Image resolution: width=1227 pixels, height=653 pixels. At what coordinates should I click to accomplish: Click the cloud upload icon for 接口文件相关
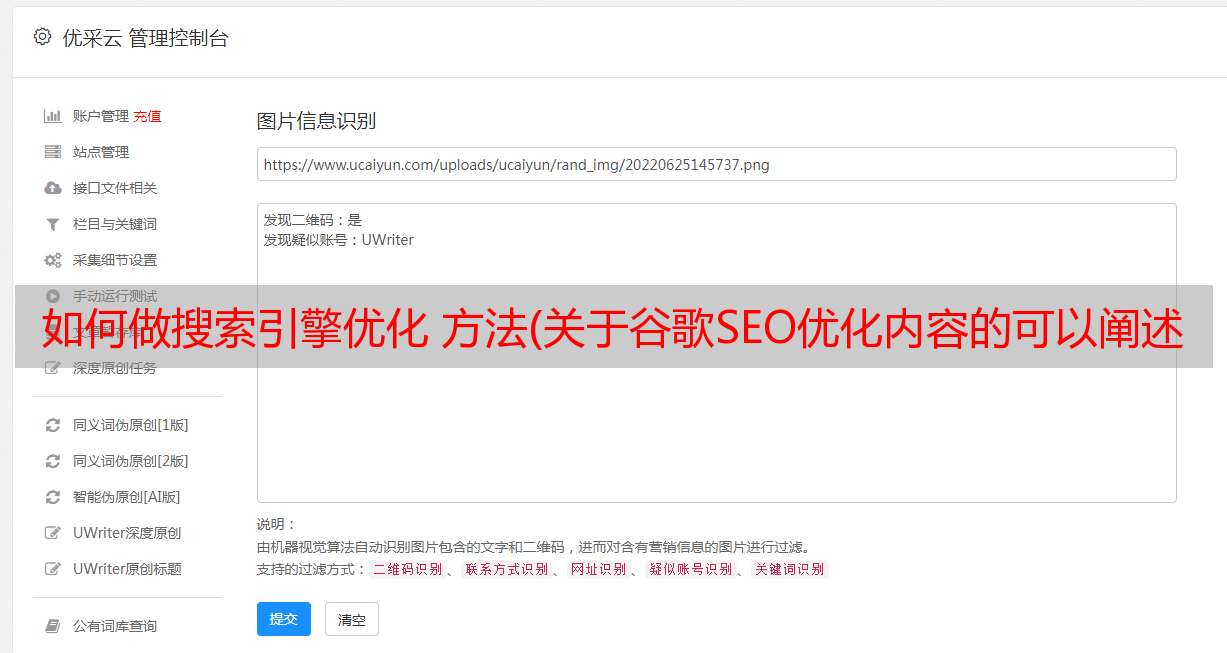point(53,188)
